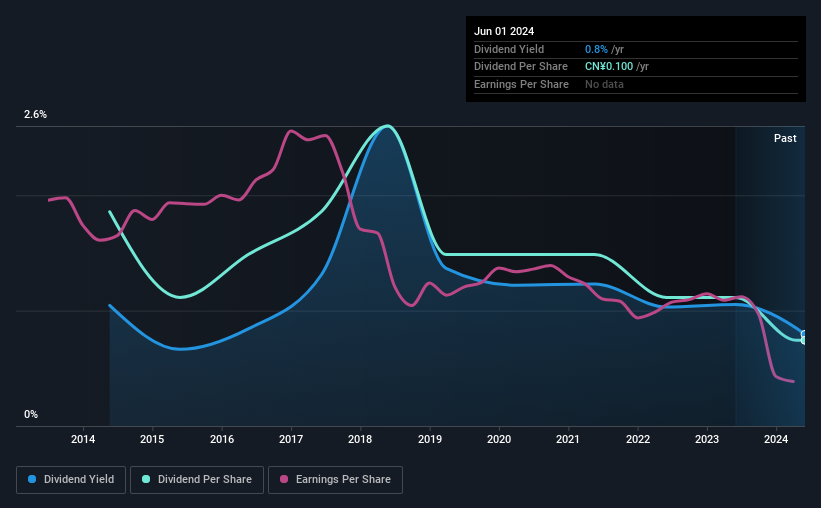This screenshot has height=508, width=821.
Task: Toggle the Dividend Yield legend button
Action: [71, 480]
